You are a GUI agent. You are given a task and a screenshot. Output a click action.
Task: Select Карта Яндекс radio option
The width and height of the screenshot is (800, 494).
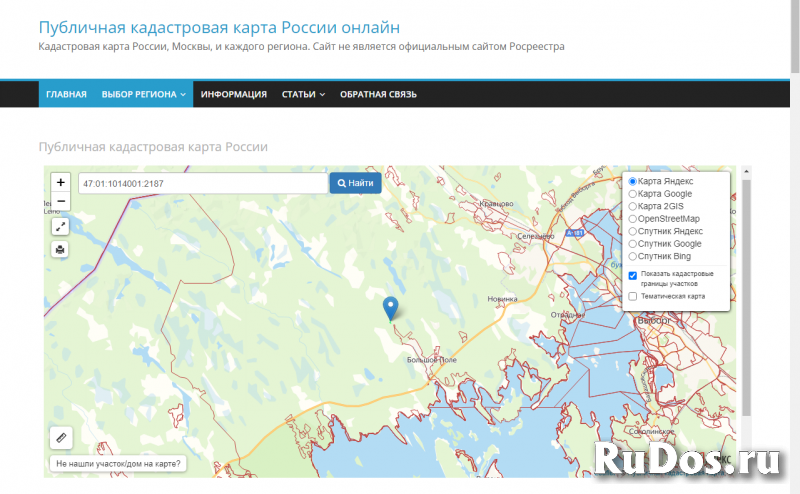click(x=633, y=181)
